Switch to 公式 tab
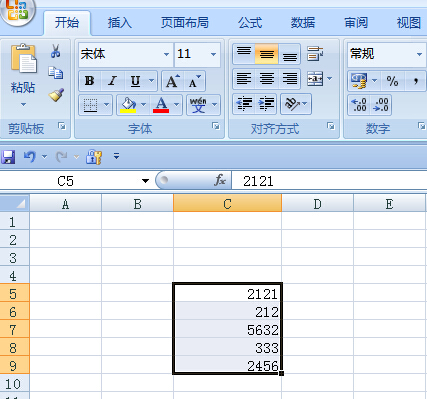Image resolution: width=427 pixels, height=399 pixels. [250, 23]
